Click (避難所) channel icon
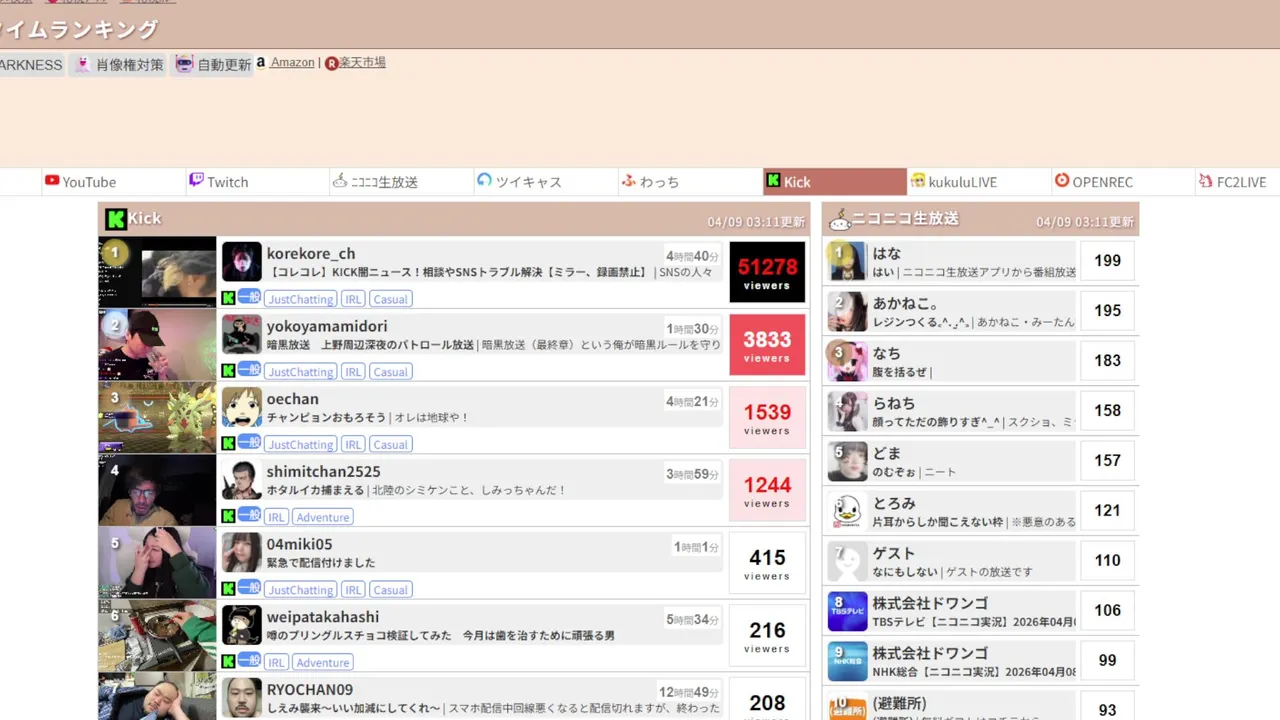 coord(847,707)
